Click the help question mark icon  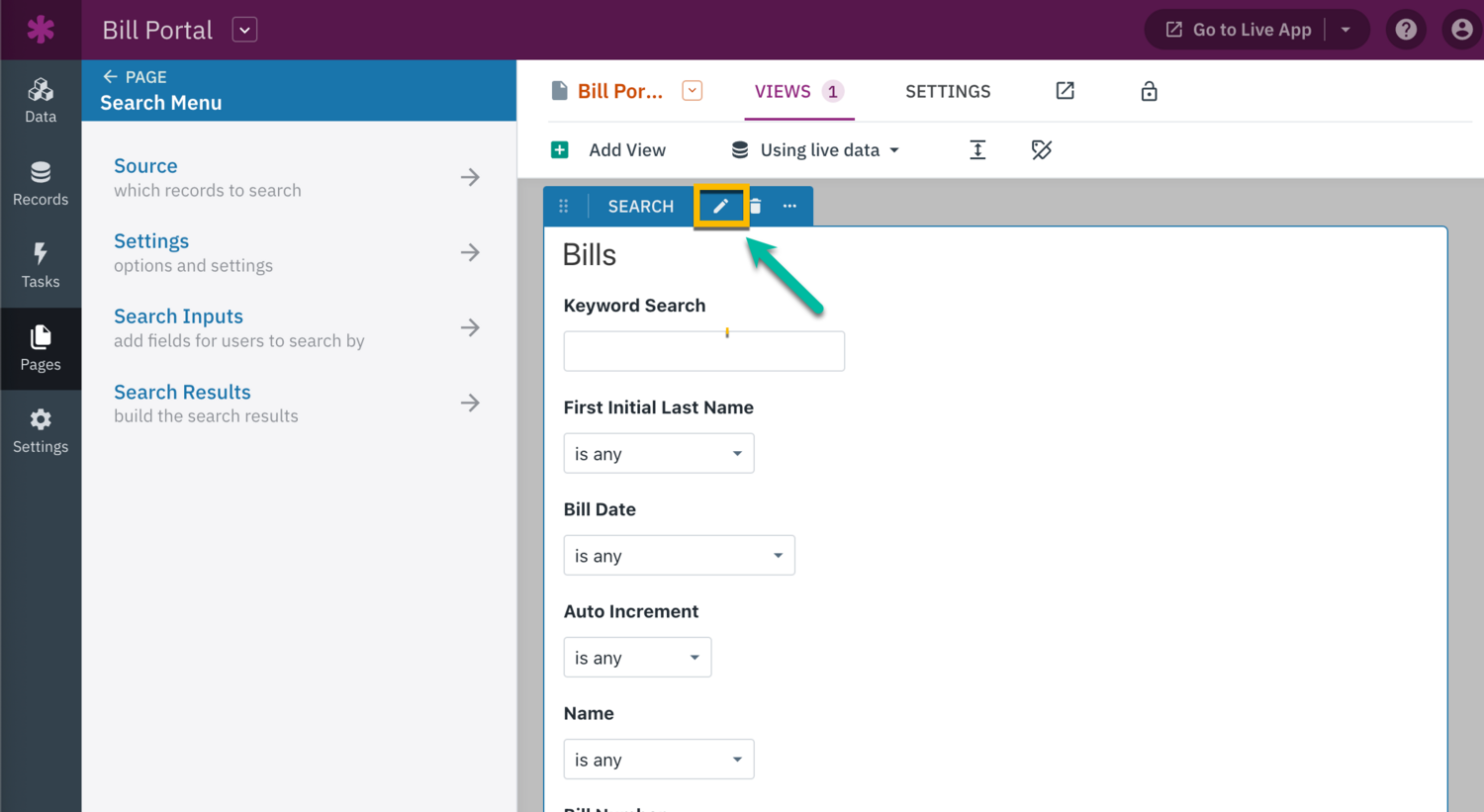tap(1406, 30)
